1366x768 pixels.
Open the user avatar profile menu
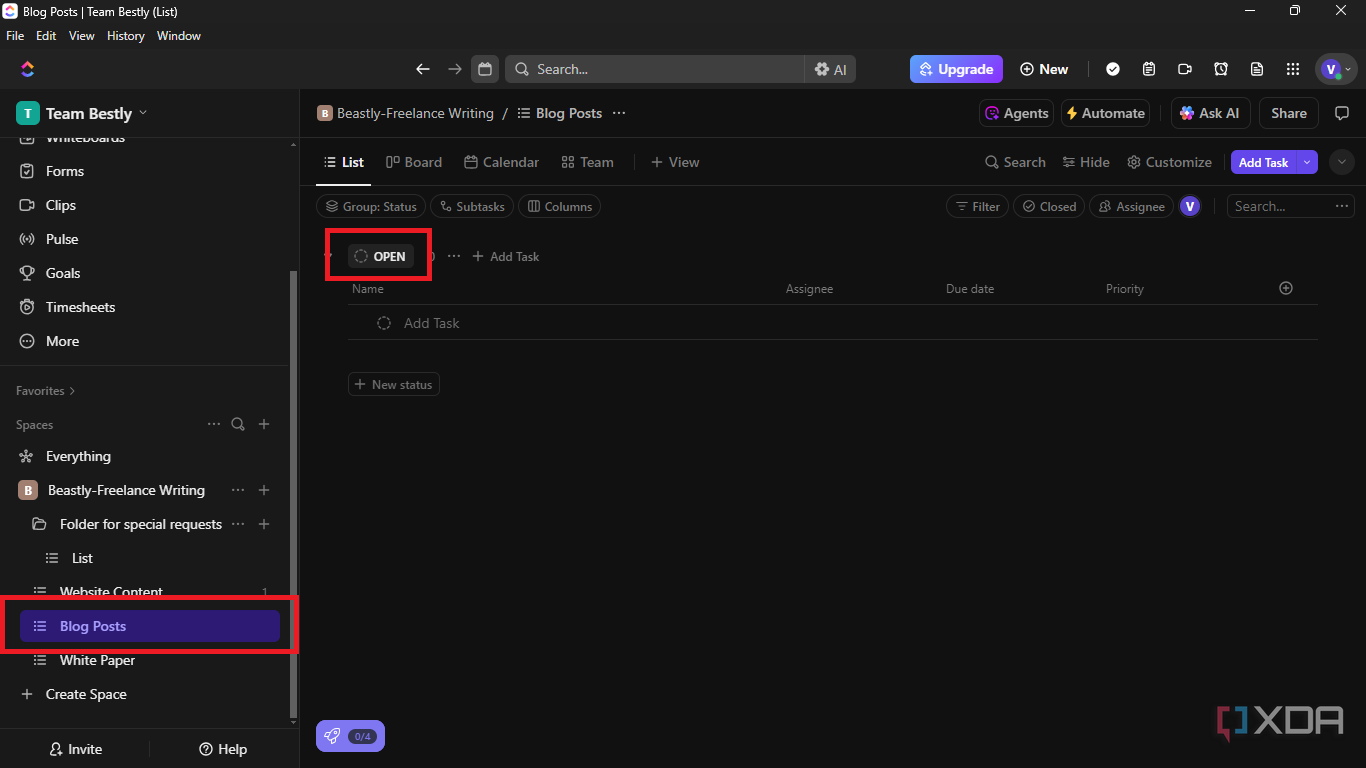coord(1335,69)
